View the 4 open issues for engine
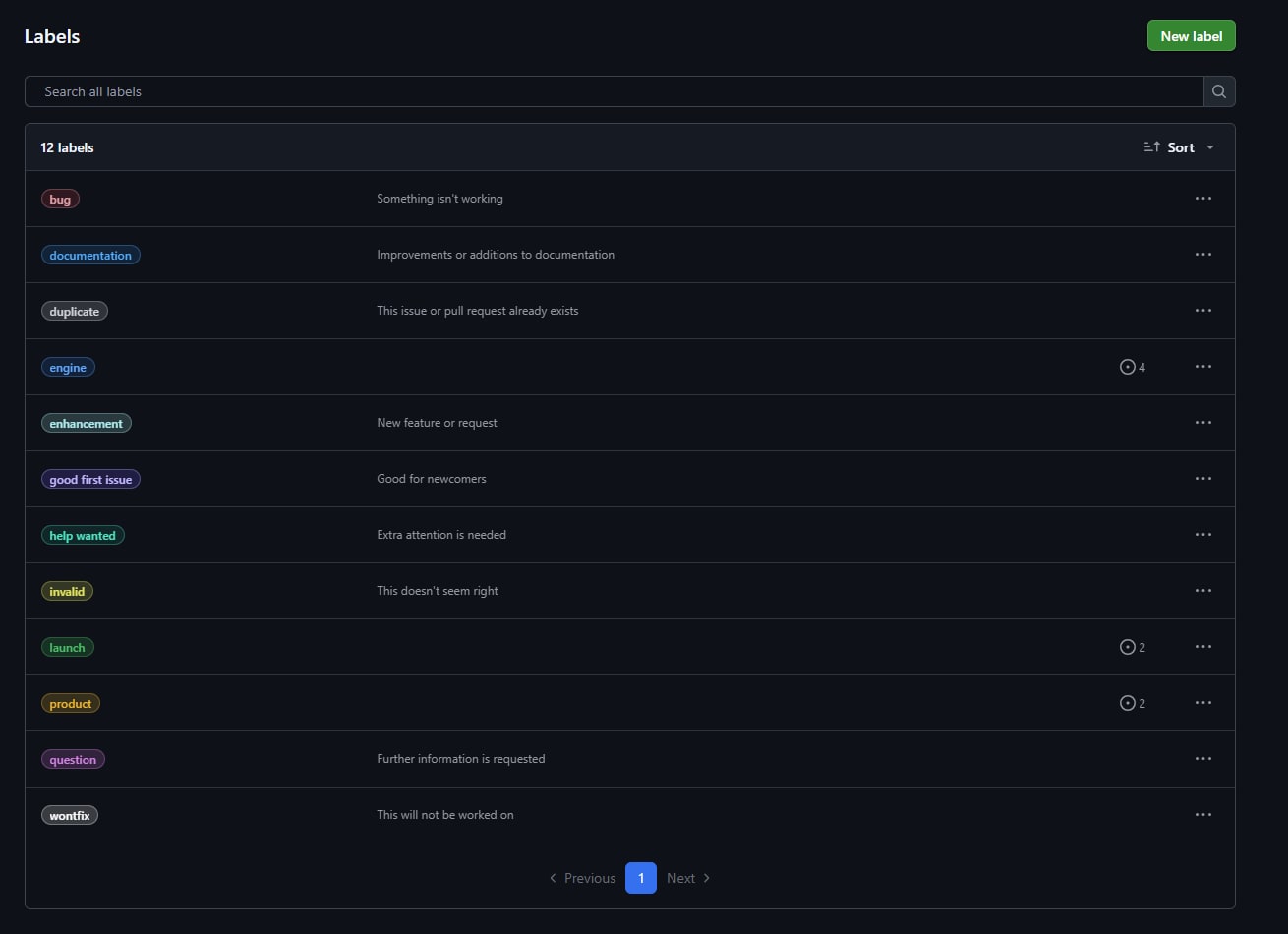This screenshot has width=1288, height=934. point(1133,367)
